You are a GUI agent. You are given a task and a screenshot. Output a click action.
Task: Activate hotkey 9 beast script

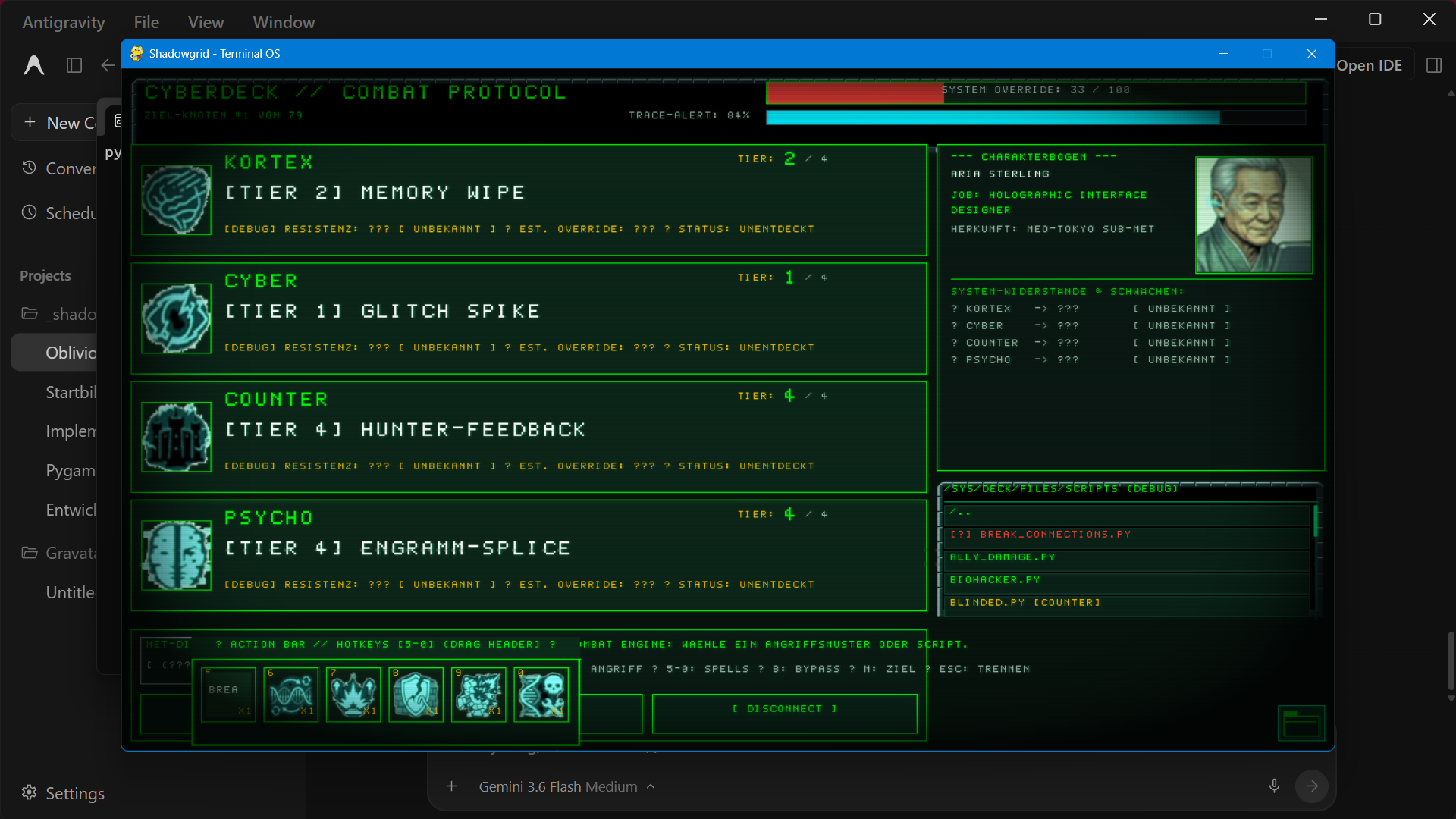click(479, 694)
